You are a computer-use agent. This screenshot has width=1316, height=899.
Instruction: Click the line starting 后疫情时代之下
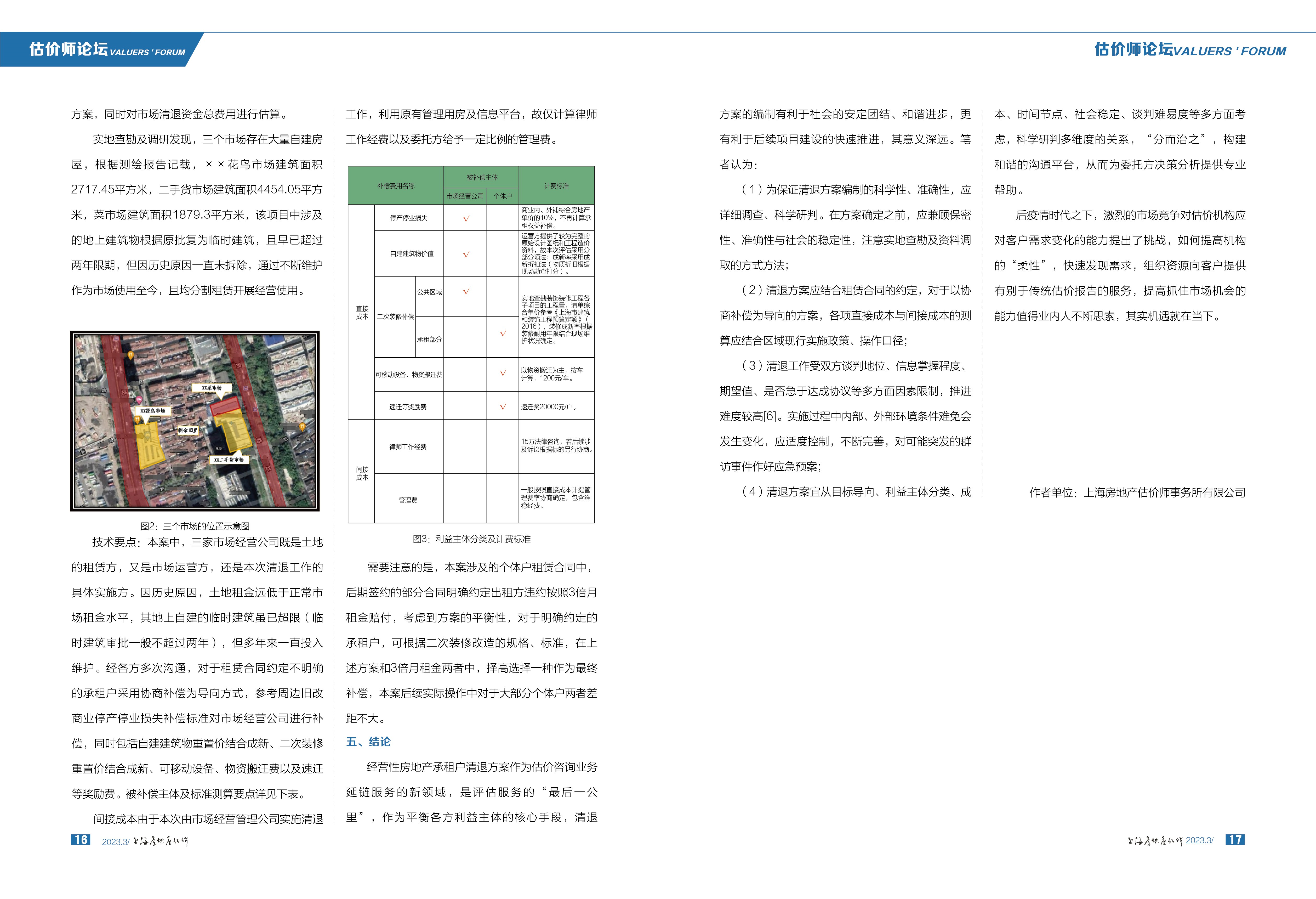pos(1131,215)
